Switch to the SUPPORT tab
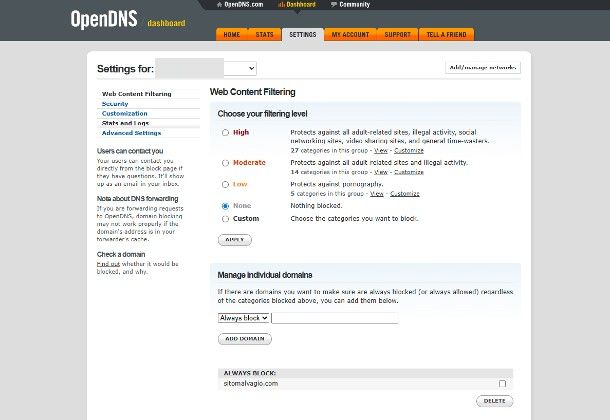This screenshot has height=420, width=610. point(398,35)
